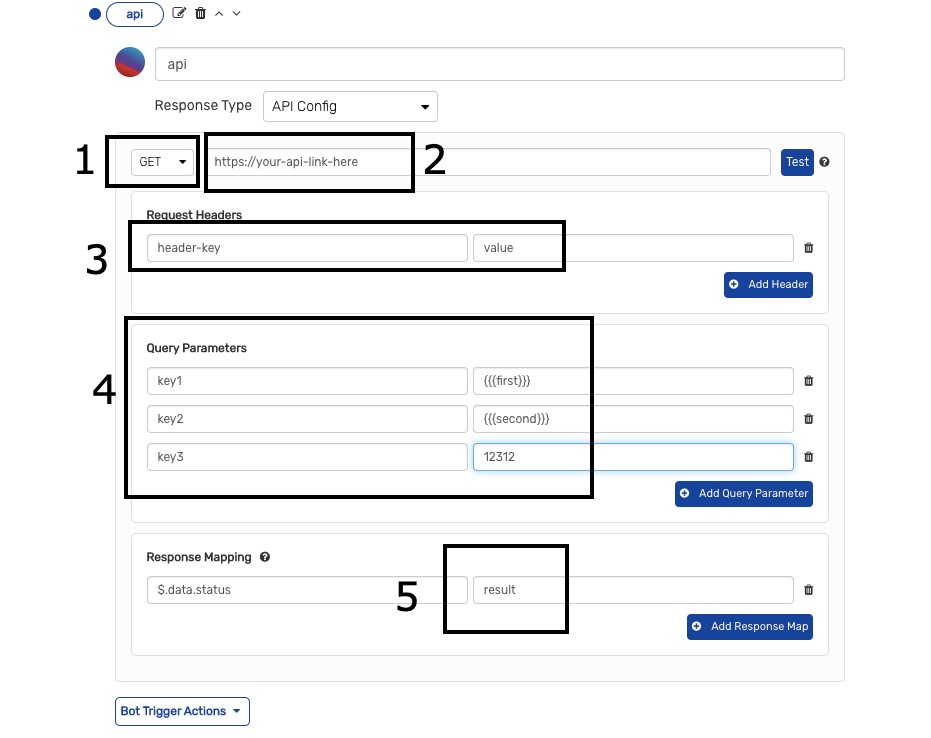Select the api pill label

click(134, 14)
